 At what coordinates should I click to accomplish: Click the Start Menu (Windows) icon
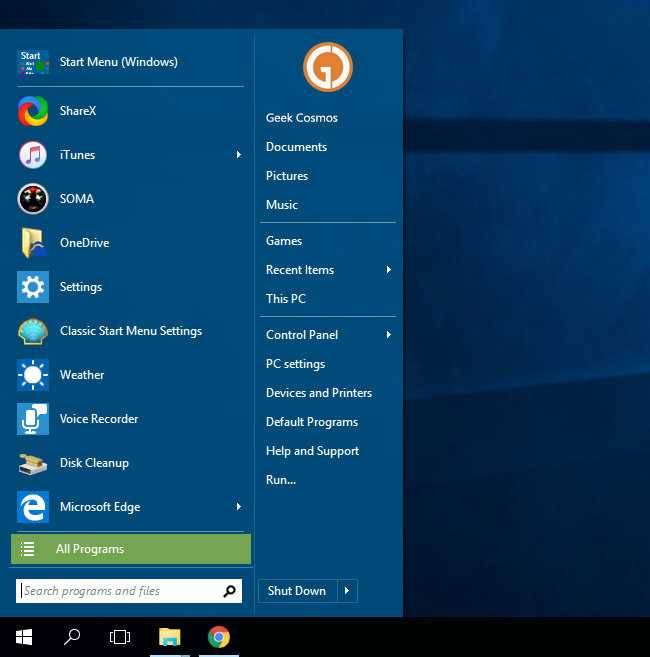pos(33,62)
